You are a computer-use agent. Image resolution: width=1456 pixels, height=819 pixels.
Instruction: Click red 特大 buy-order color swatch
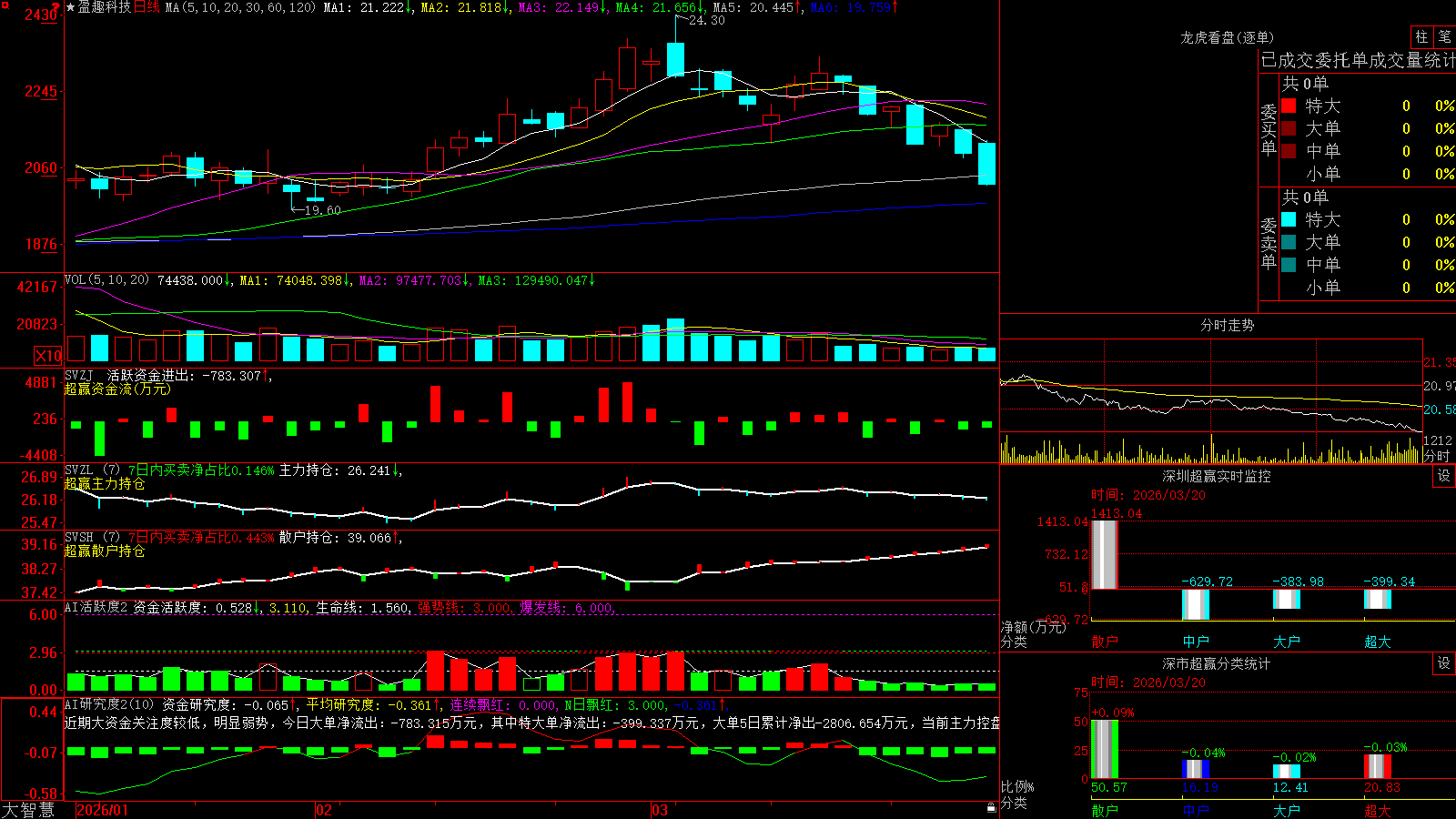click(x=1289, y=106)
